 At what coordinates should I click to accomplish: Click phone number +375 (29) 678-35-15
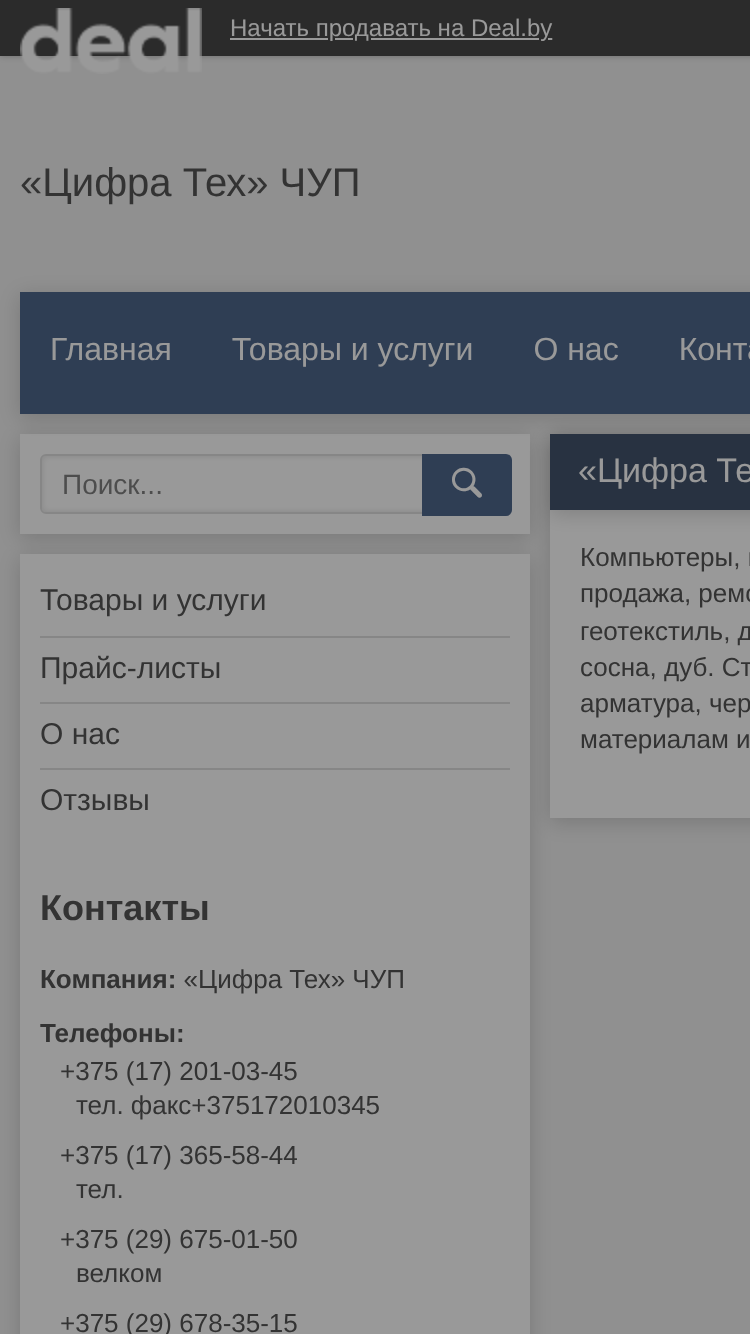(179, 1322)
